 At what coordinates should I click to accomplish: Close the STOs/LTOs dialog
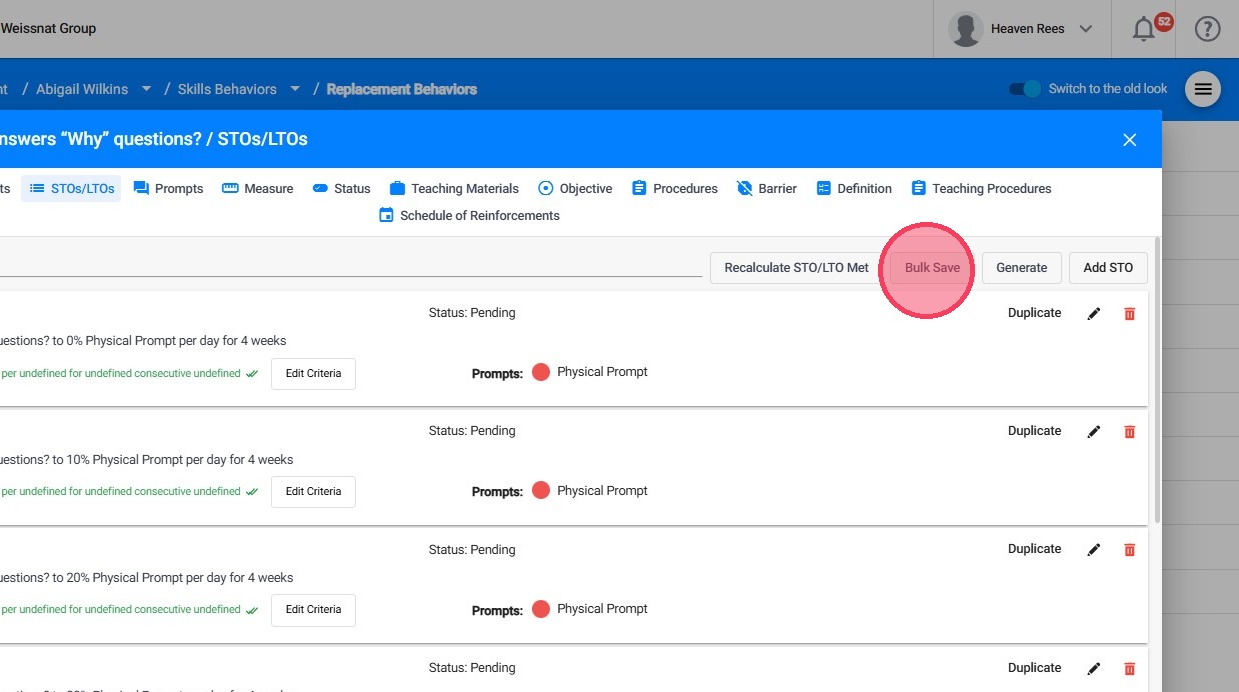(x=1130, y=140)
